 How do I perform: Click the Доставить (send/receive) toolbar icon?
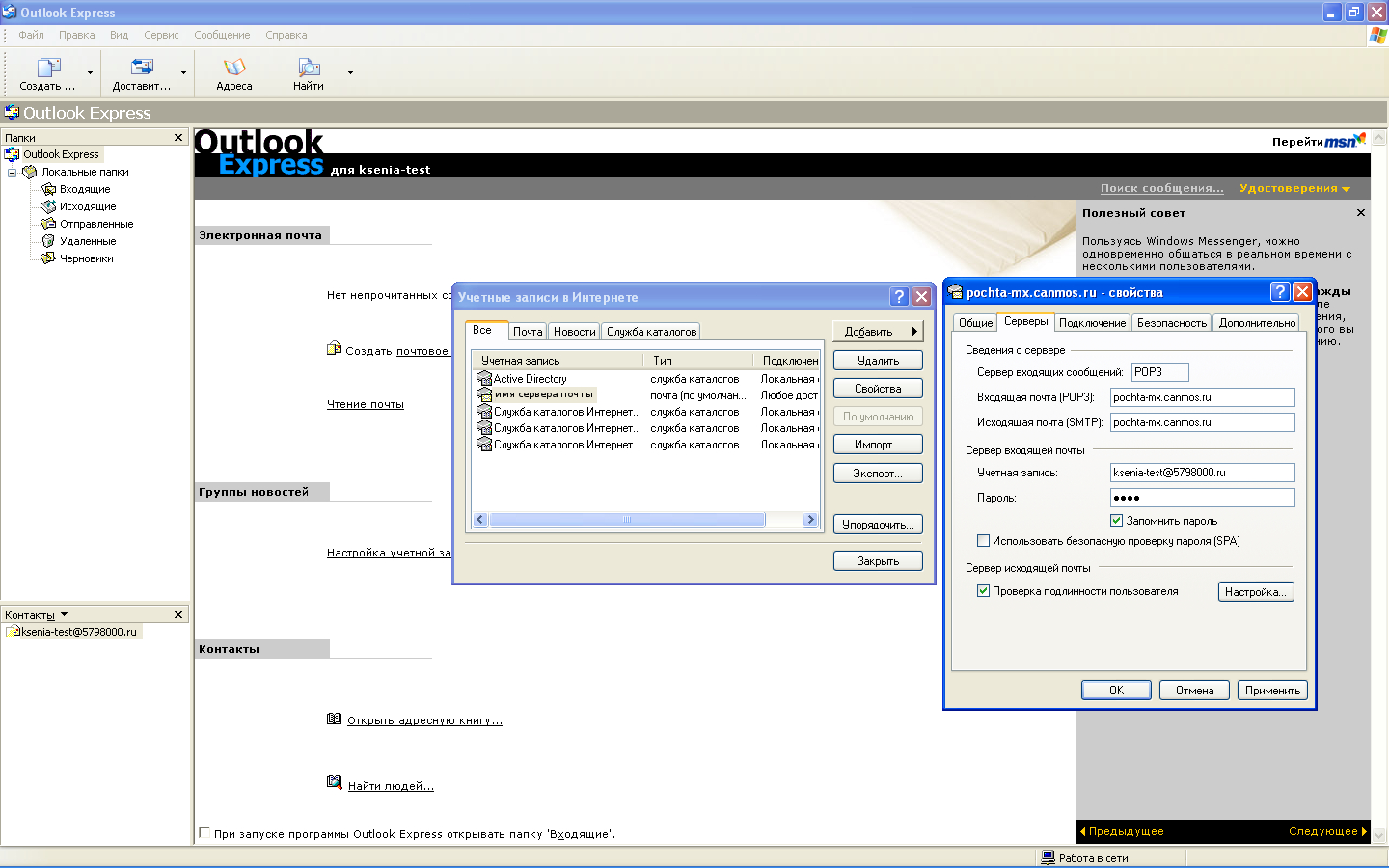point(142,68)
